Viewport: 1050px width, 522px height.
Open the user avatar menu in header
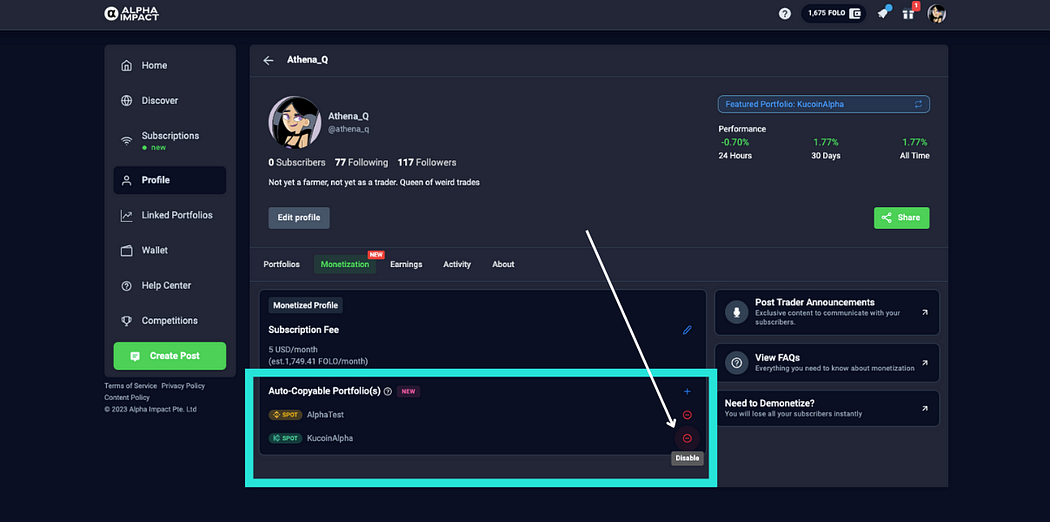(x=936, y=13)
